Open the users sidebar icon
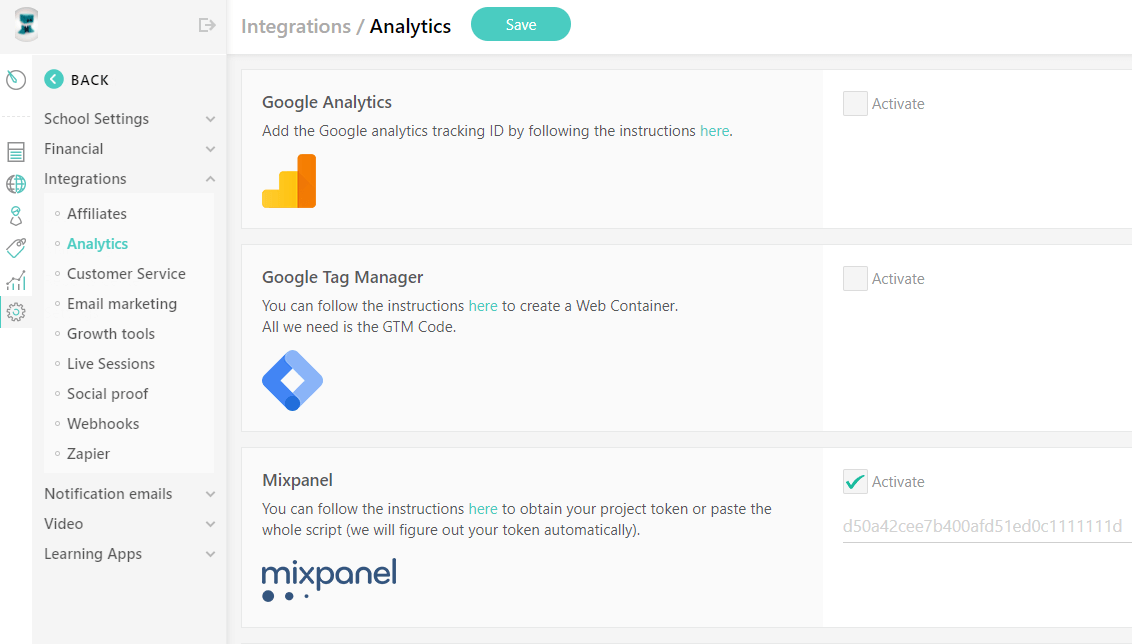1132x644 pixels. click(16, 216)
